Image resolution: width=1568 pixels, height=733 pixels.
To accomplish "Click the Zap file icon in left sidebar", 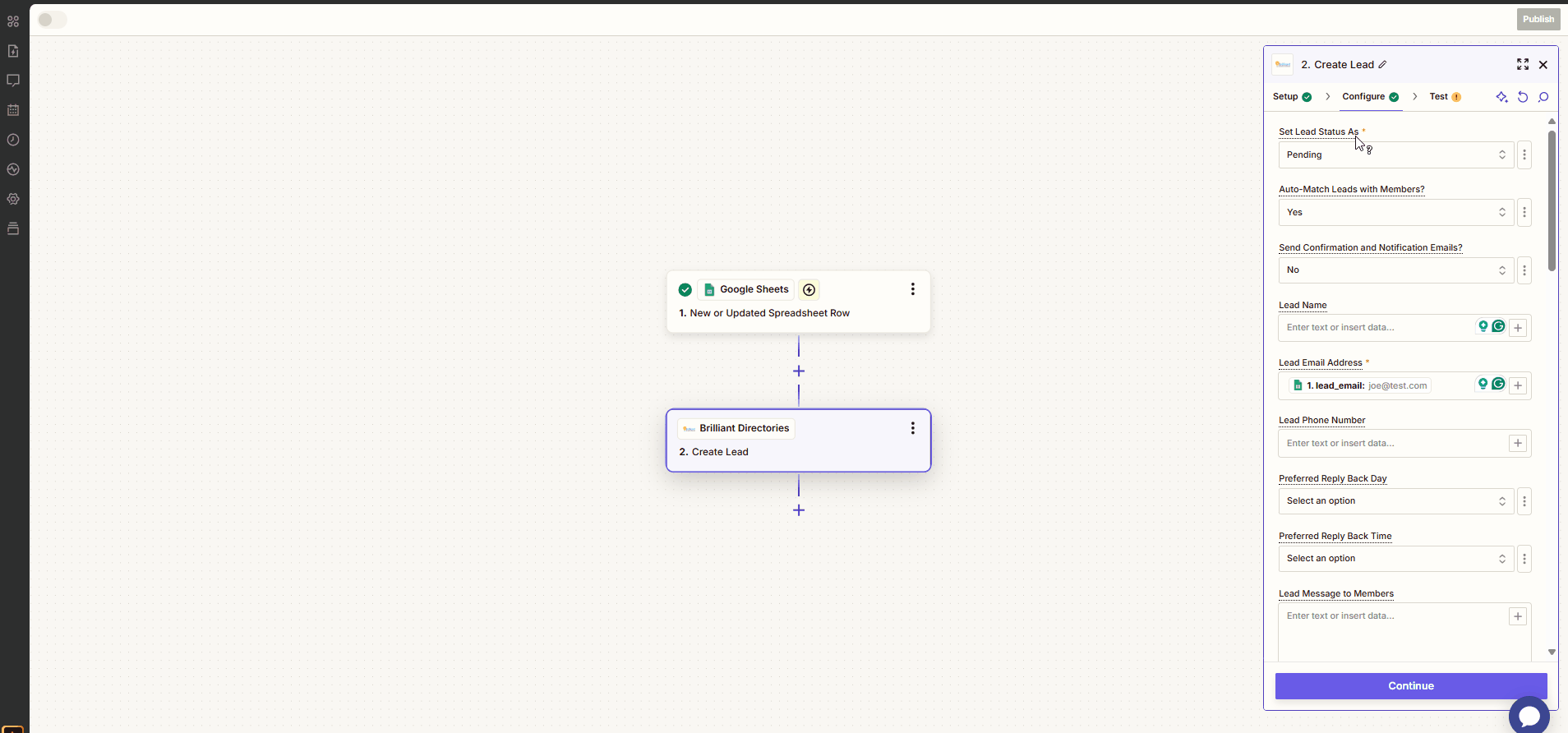I will (x=13, y=51).
